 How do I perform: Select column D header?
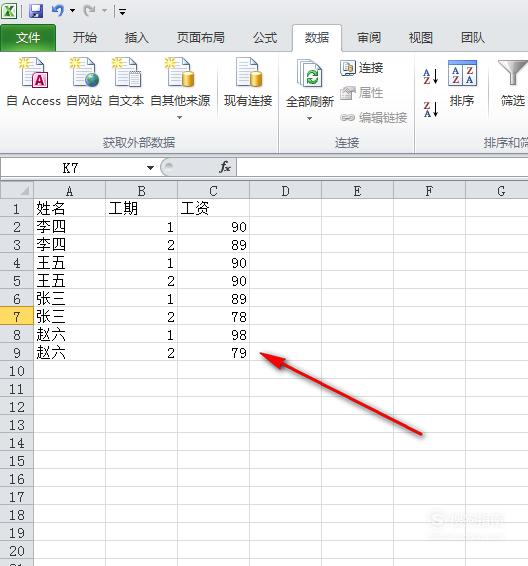285,191
